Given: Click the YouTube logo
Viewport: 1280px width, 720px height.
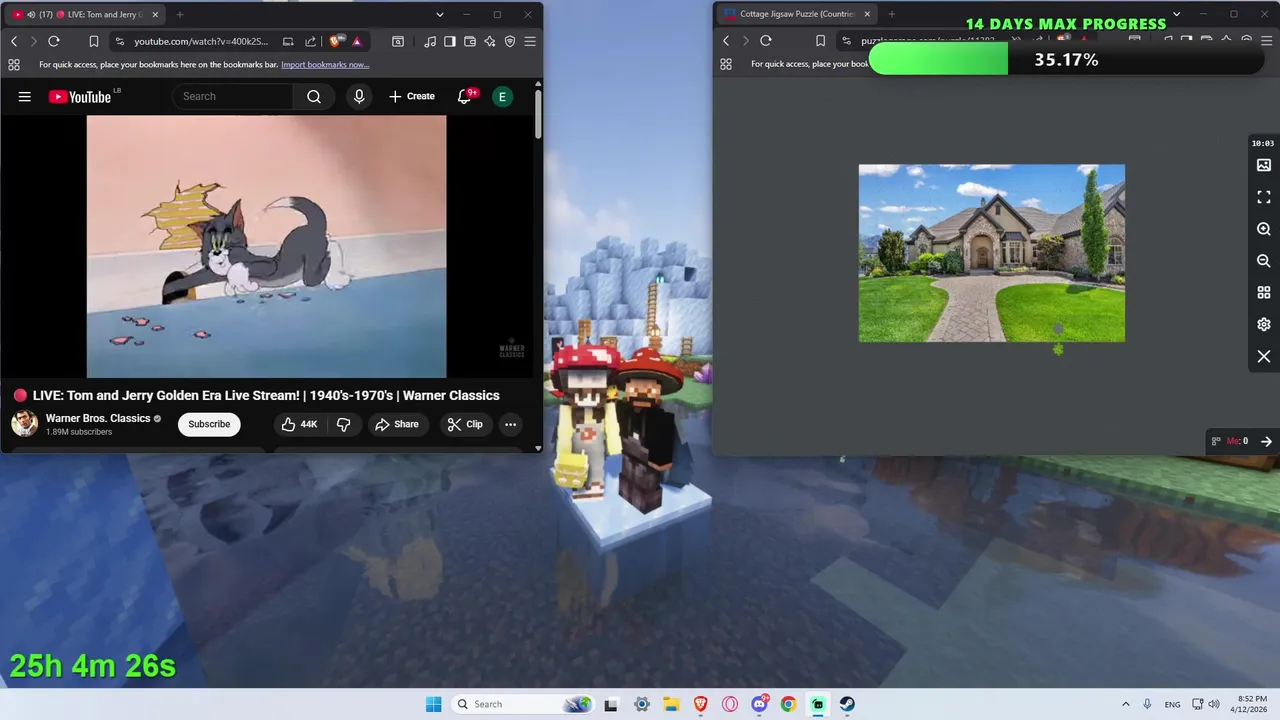Looking at the screenshot, I should (80, 96).
